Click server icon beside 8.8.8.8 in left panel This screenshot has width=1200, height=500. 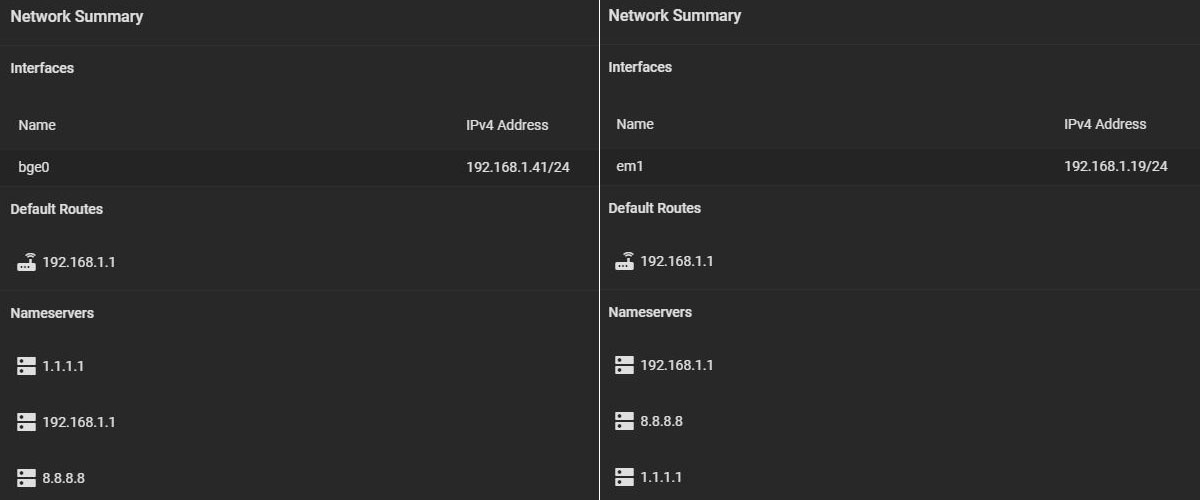pos(27,478)
